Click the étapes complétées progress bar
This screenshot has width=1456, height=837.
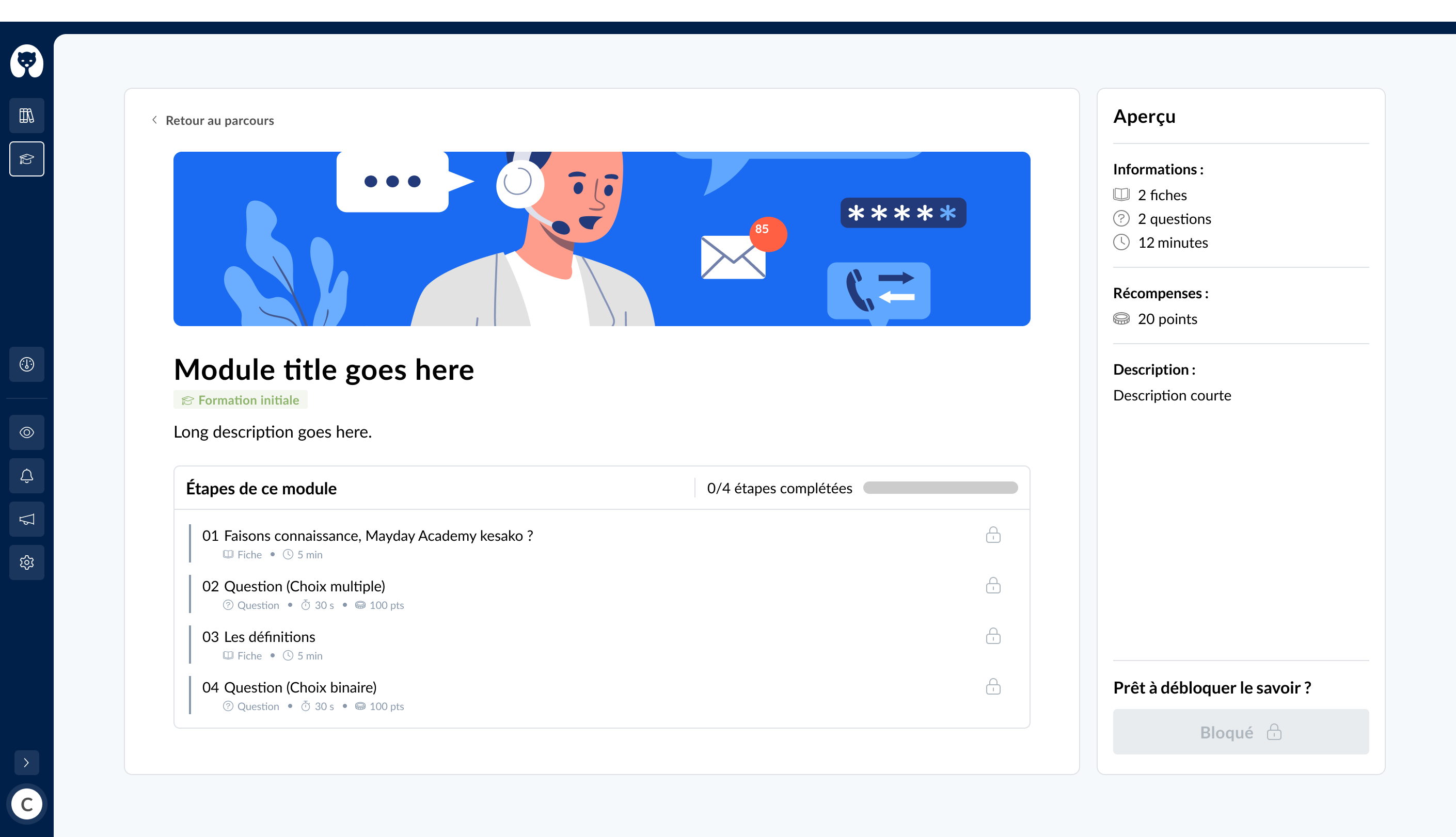(940, 488)
